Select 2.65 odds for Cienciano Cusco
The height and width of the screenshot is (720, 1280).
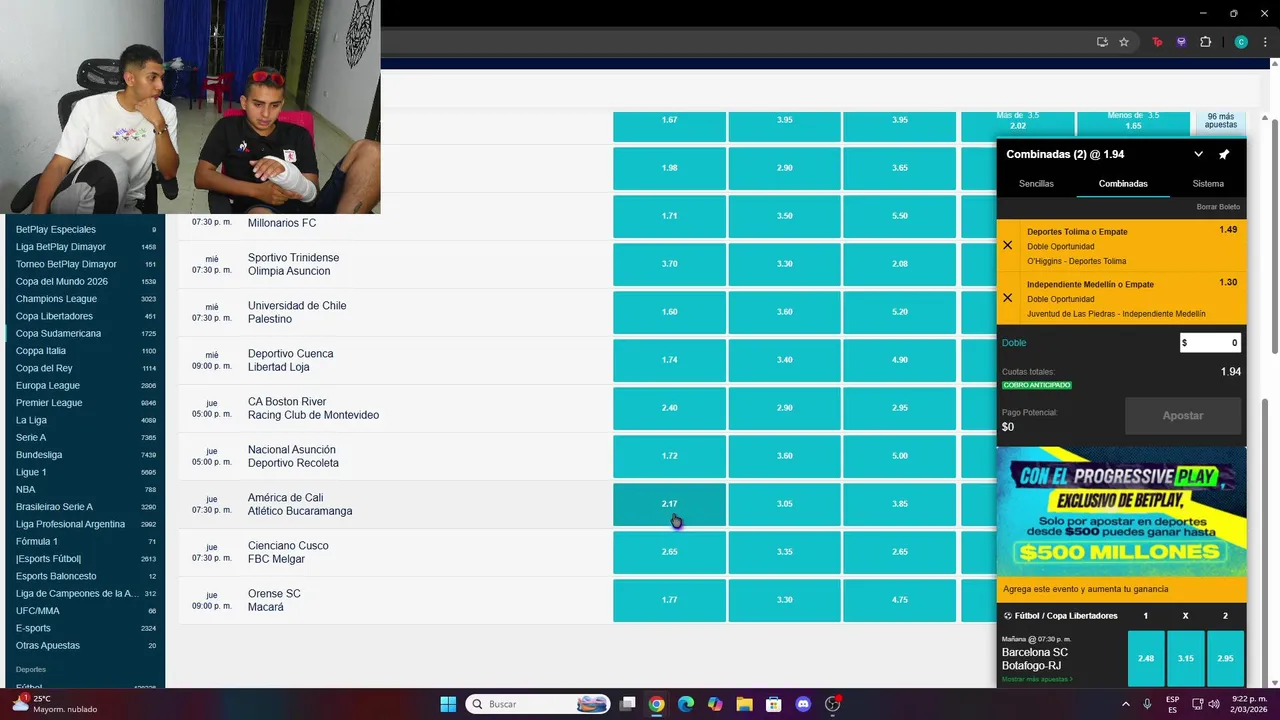click(x=669, y=552)
